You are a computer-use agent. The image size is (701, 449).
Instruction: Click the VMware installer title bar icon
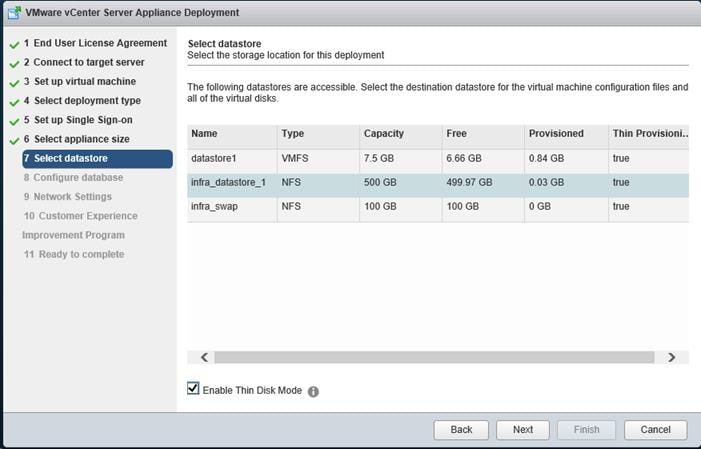(14, 13)
